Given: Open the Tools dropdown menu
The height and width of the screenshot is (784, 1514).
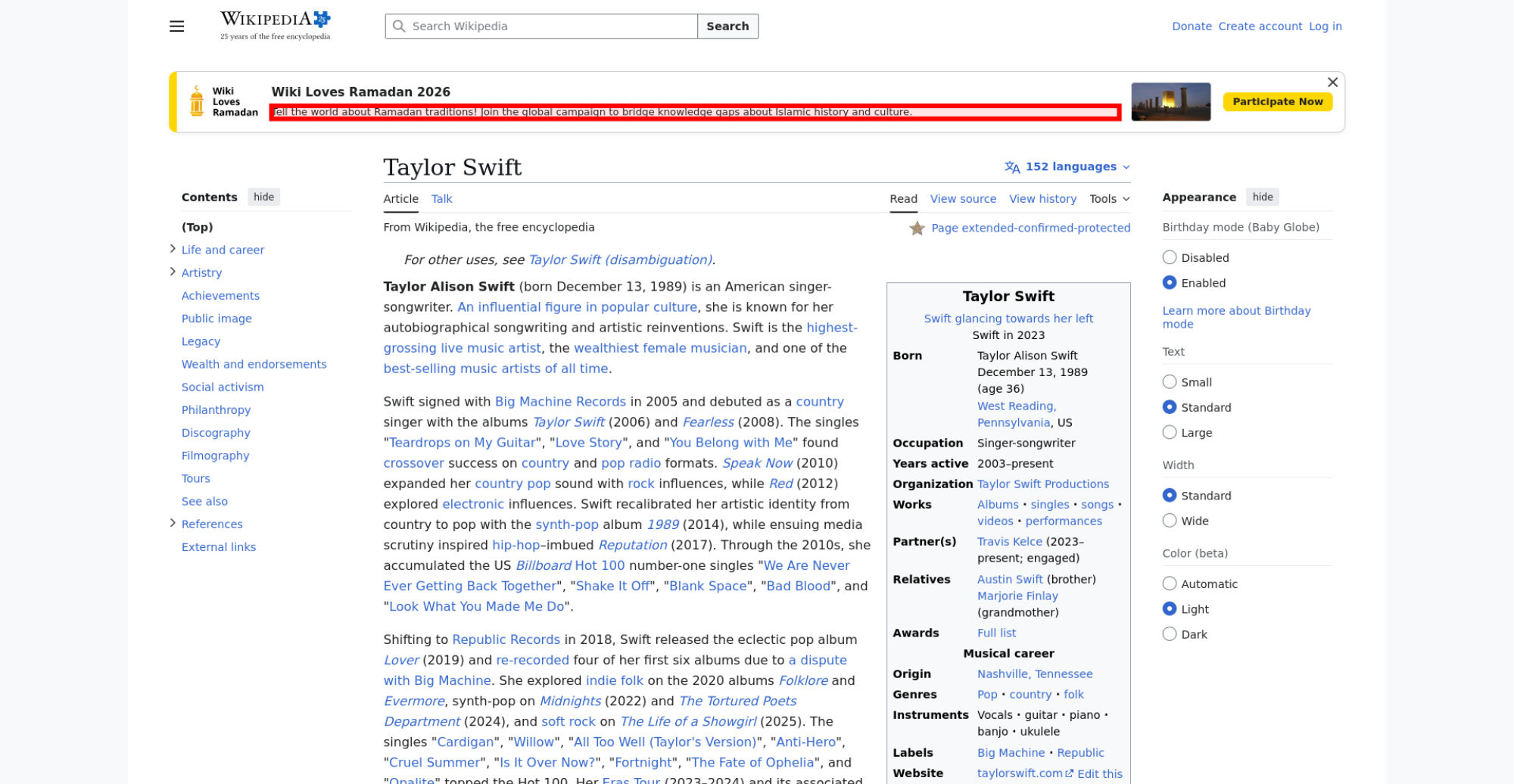Looking at the screenshot, I should click(x=1109, y=199).
